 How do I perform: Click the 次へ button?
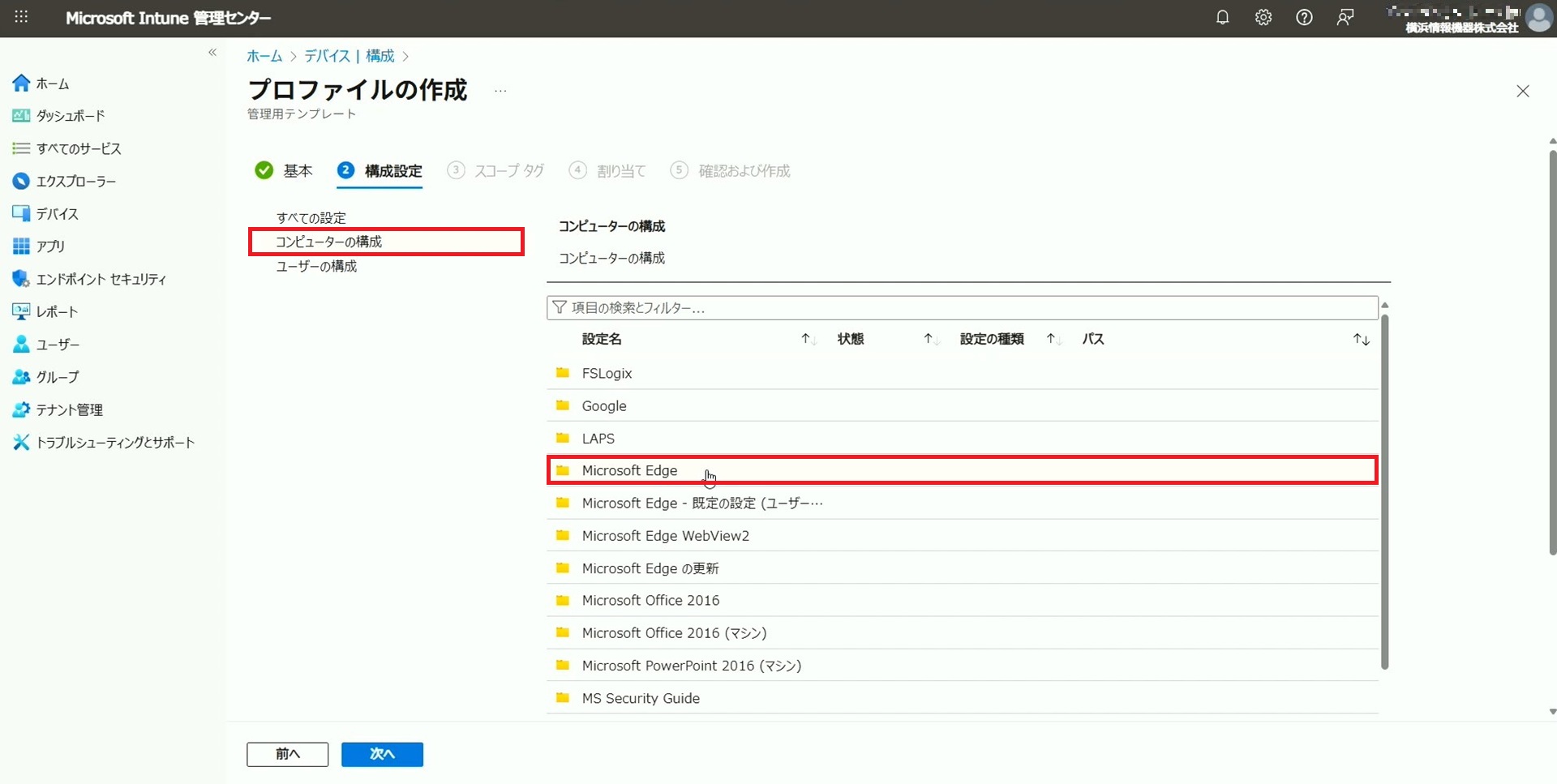(382, 754)
